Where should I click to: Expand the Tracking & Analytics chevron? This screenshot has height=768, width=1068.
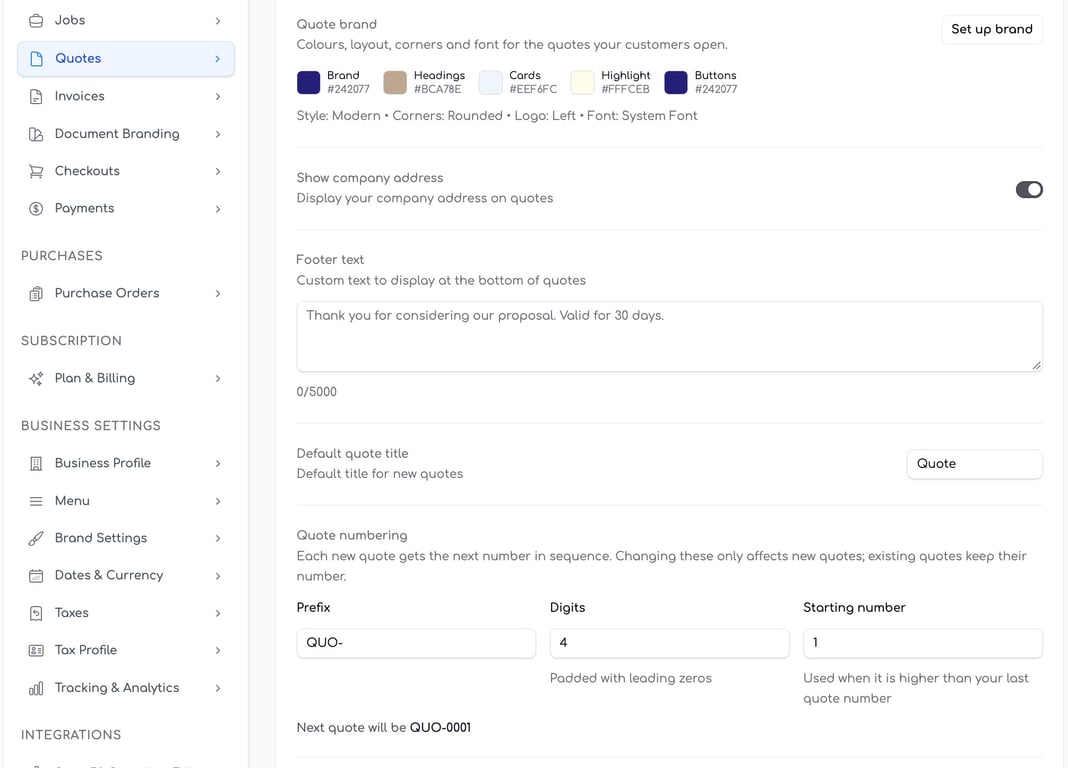click(218, 688)
